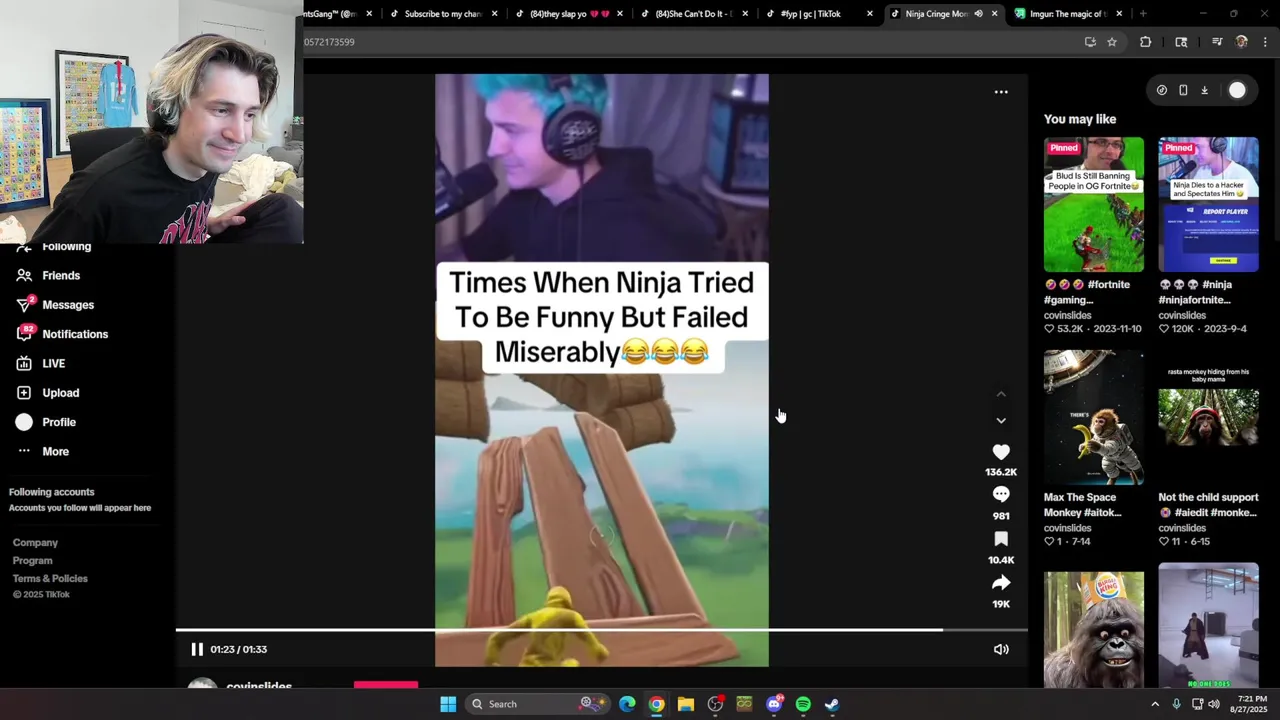The image size is (1280, 720).
Task: Share the video with the arrow icon
Action: [x=1001, y=583]
